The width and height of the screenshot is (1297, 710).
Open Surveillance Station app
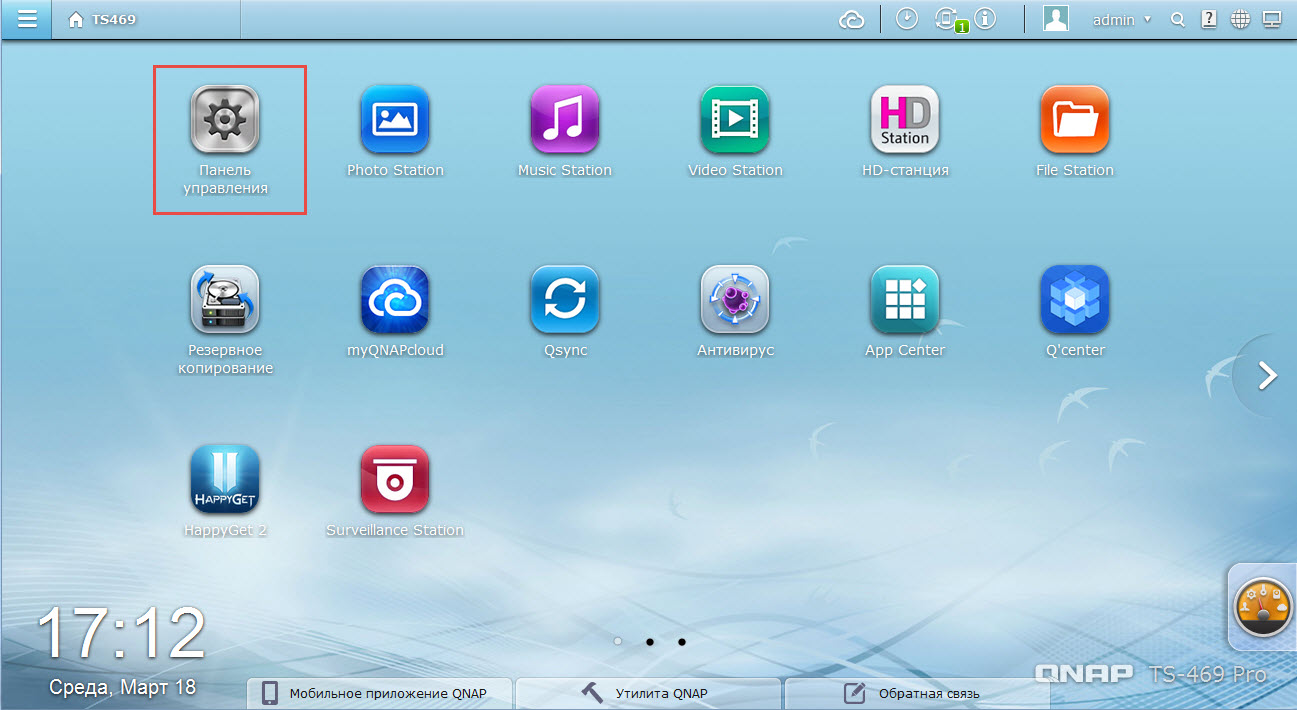395,480
